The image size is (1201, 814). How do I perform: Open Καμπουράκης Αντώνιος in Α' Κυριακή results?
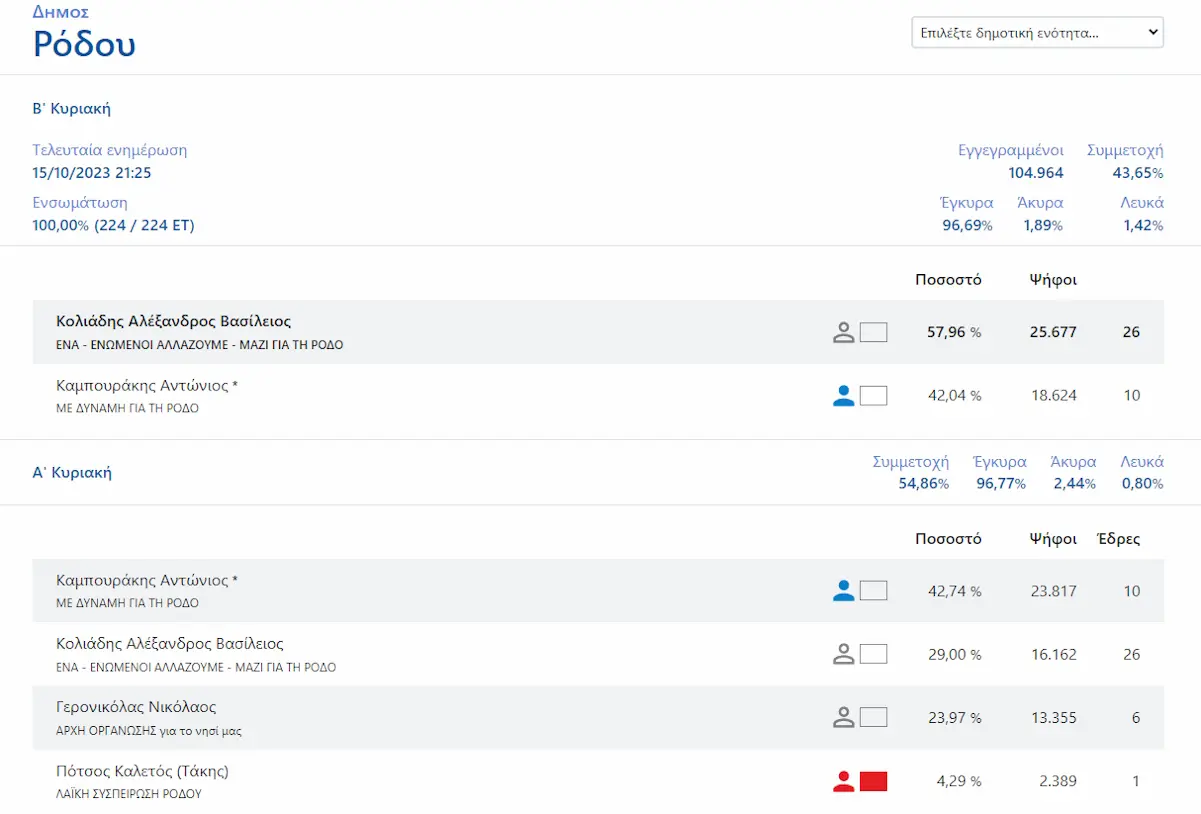[x=147, y=581]
